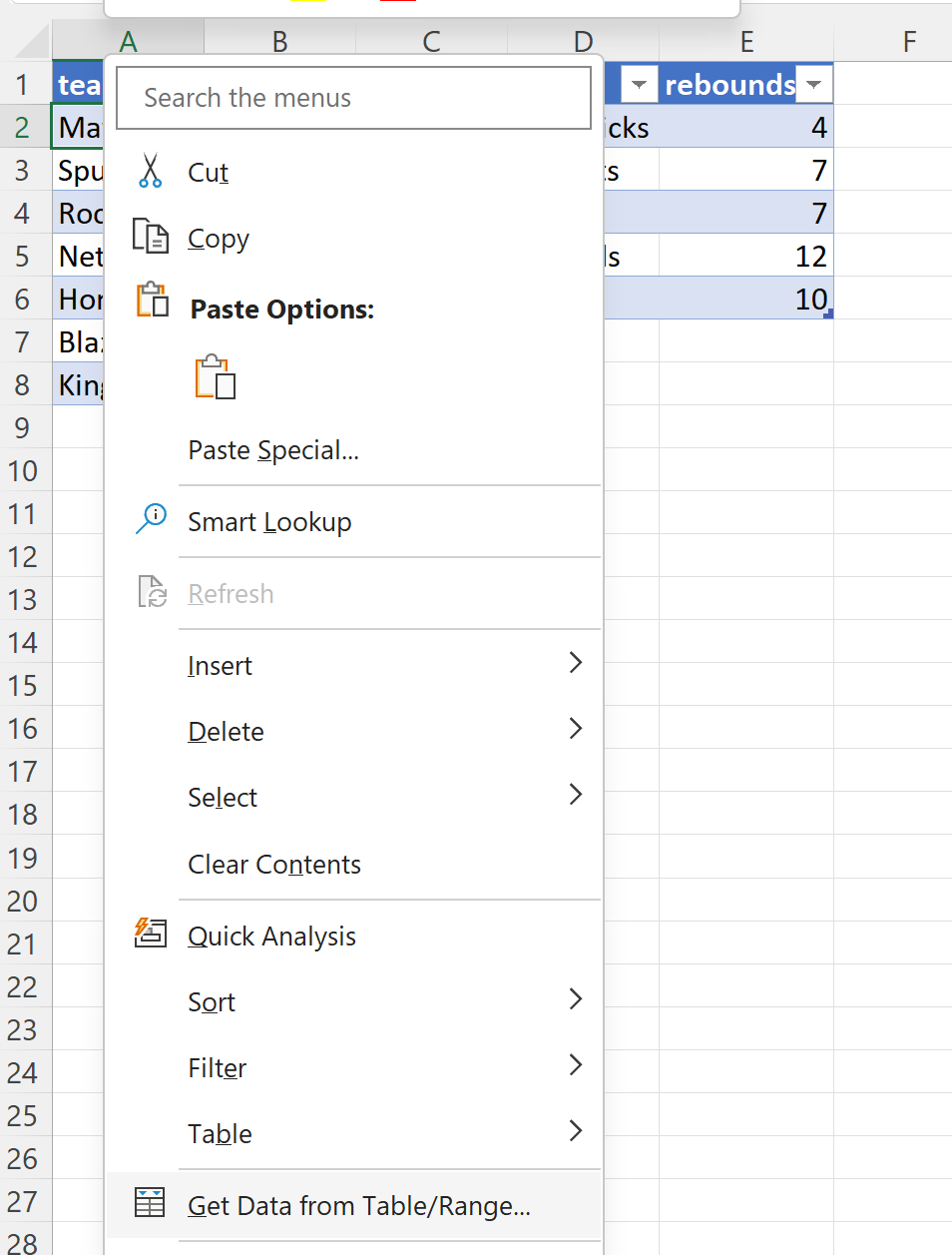Click the grayed-out Refresh icon

coord(151,591)
